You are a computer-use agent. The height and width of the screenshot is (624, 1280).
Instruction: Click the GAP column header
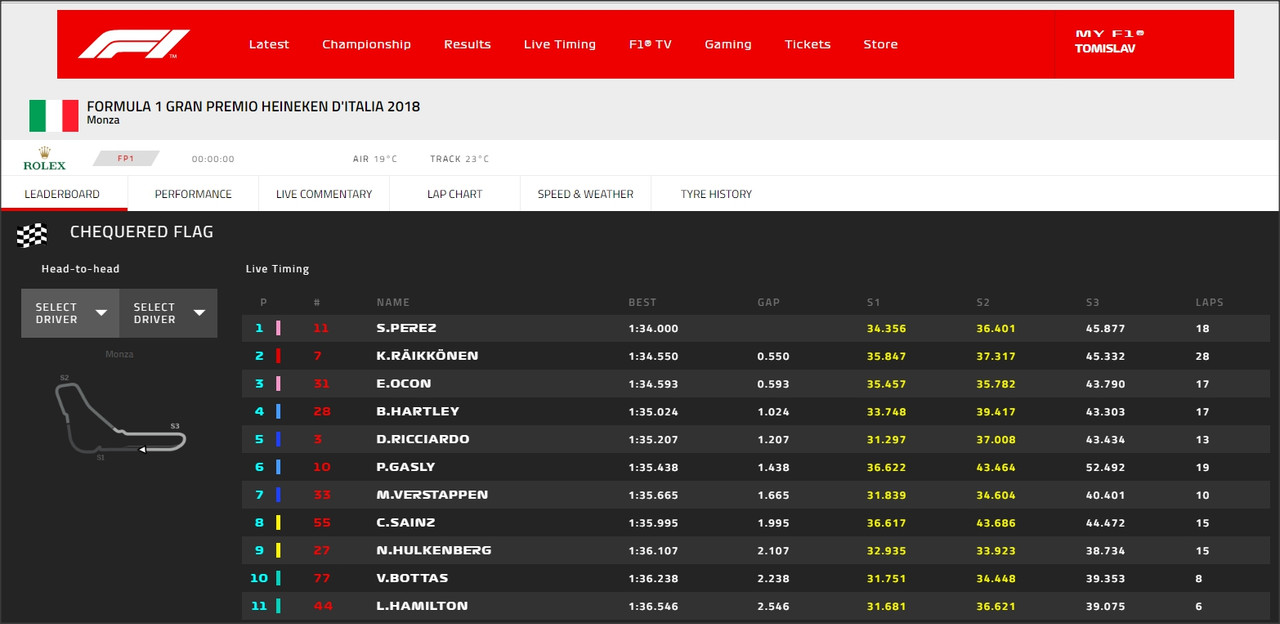pos(768,302)
